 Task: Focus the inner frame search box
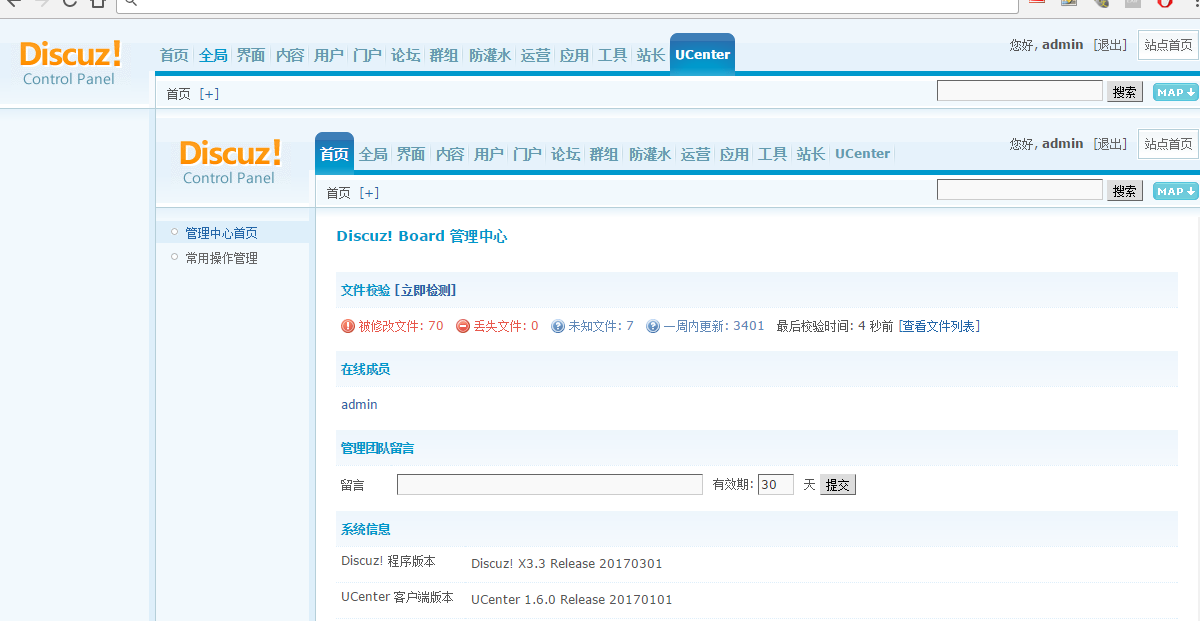pyautogui.click(x=1020, y=190)
